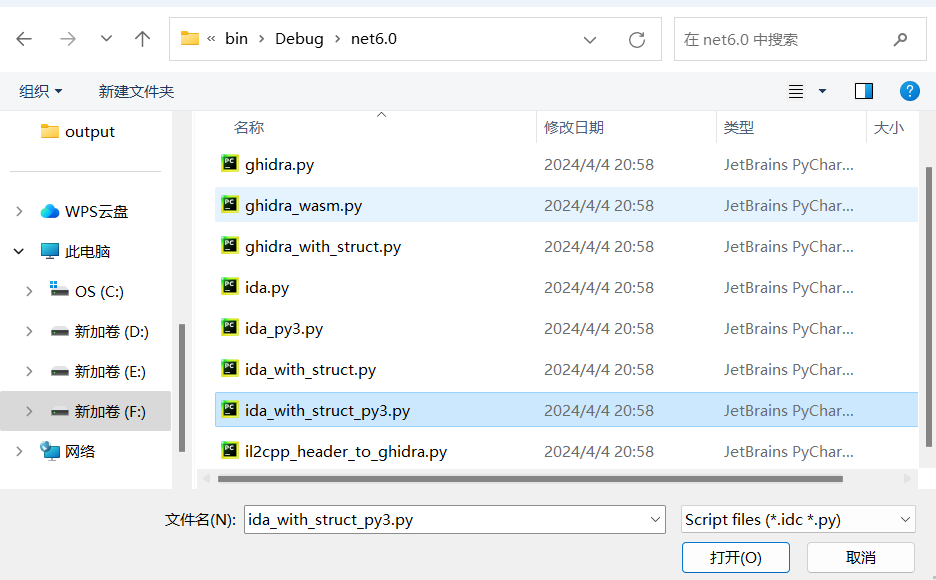Click the file list vertical scrollbar
The width and height of the screenshot is (936, 580).
pyautogui.click(x=928, y=307)
